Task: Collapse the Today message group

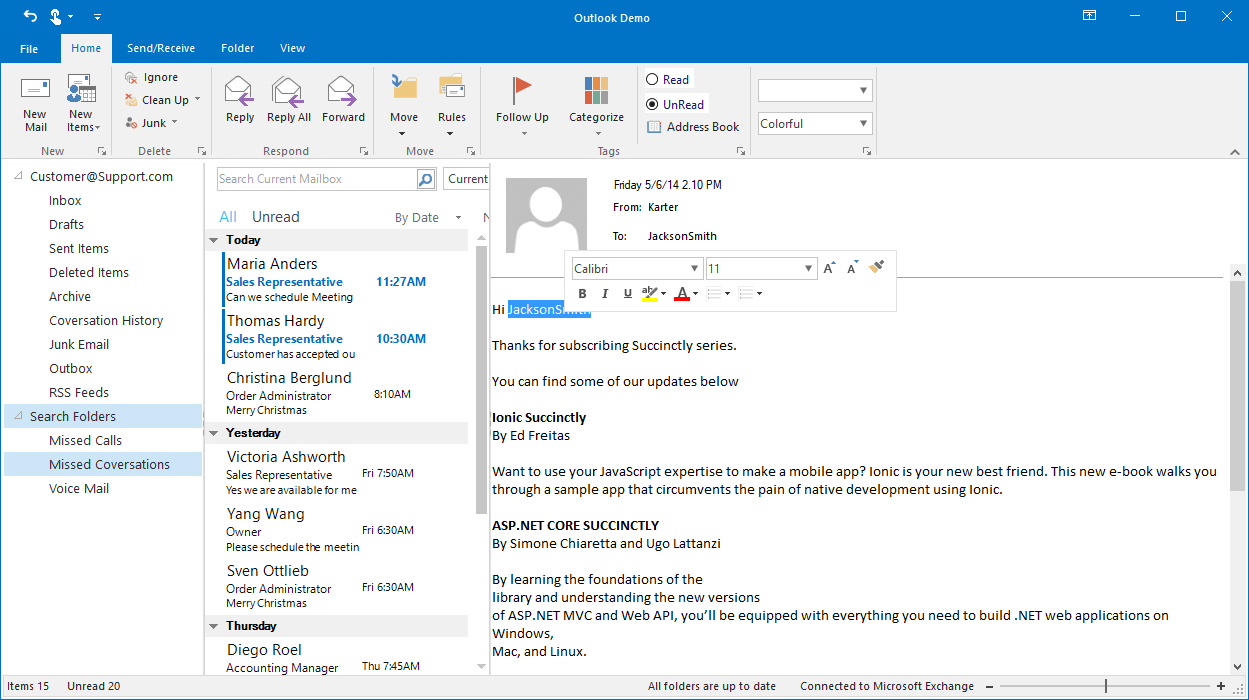Action: tap(213, 239)
